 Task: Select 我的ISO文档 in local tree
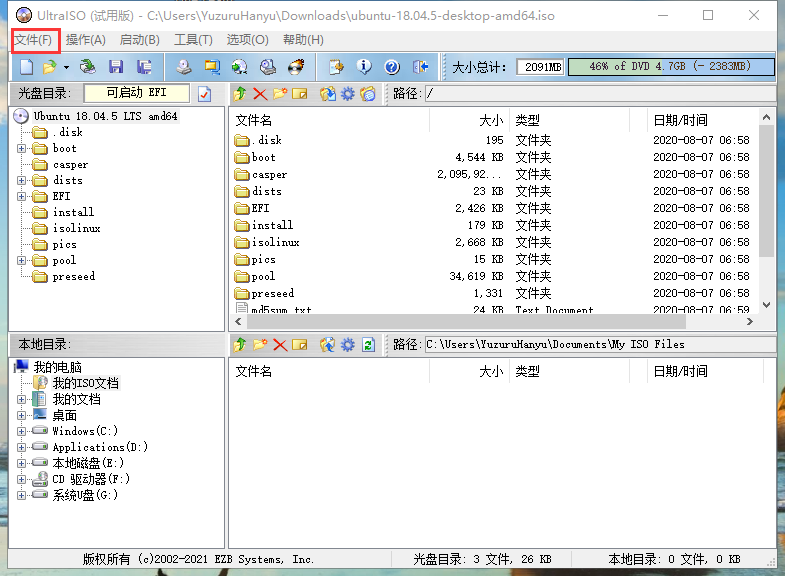(x=86, y=383)
